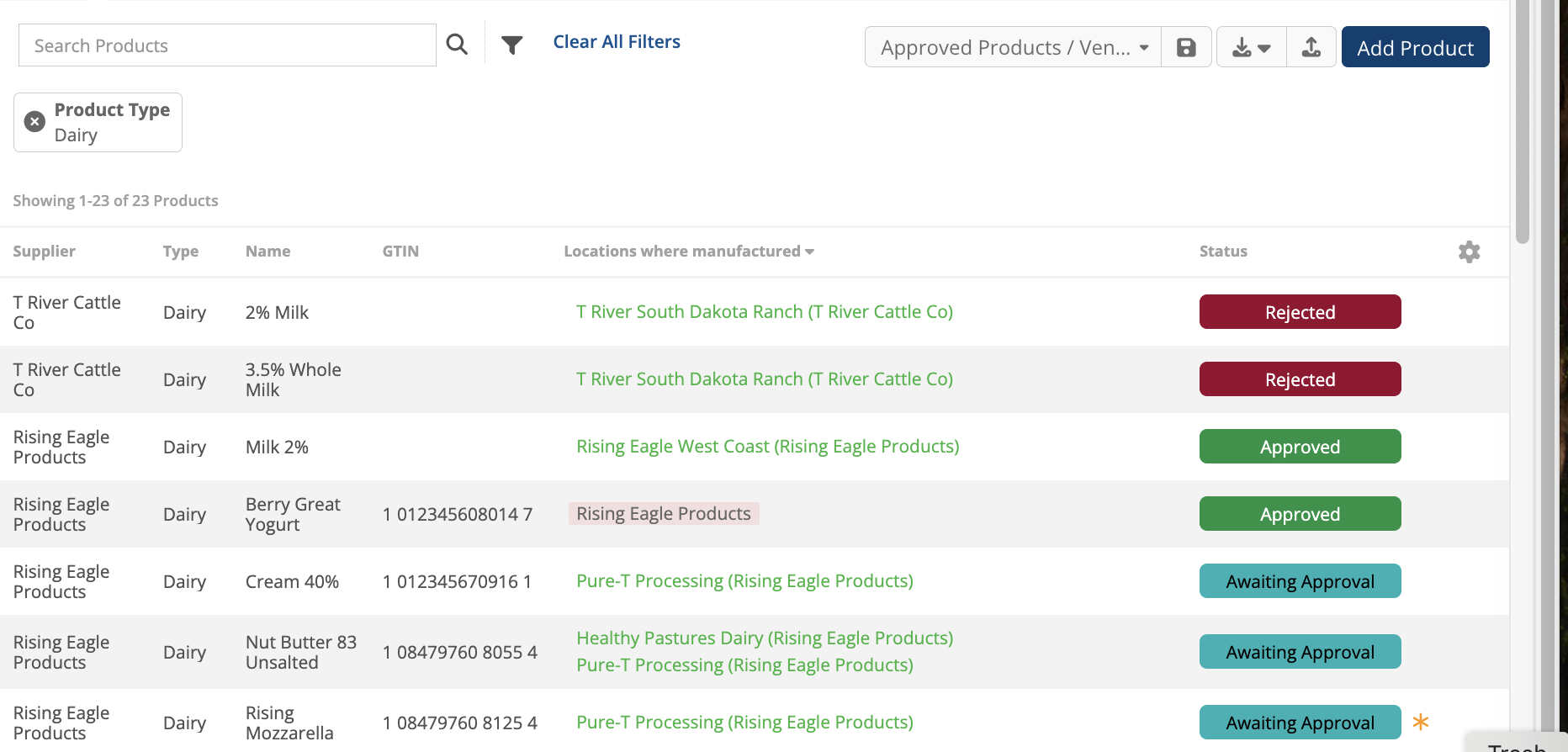
Task: Click the orange asterisk beside Rising Mozzarella
Action: tap(1421, 722)
